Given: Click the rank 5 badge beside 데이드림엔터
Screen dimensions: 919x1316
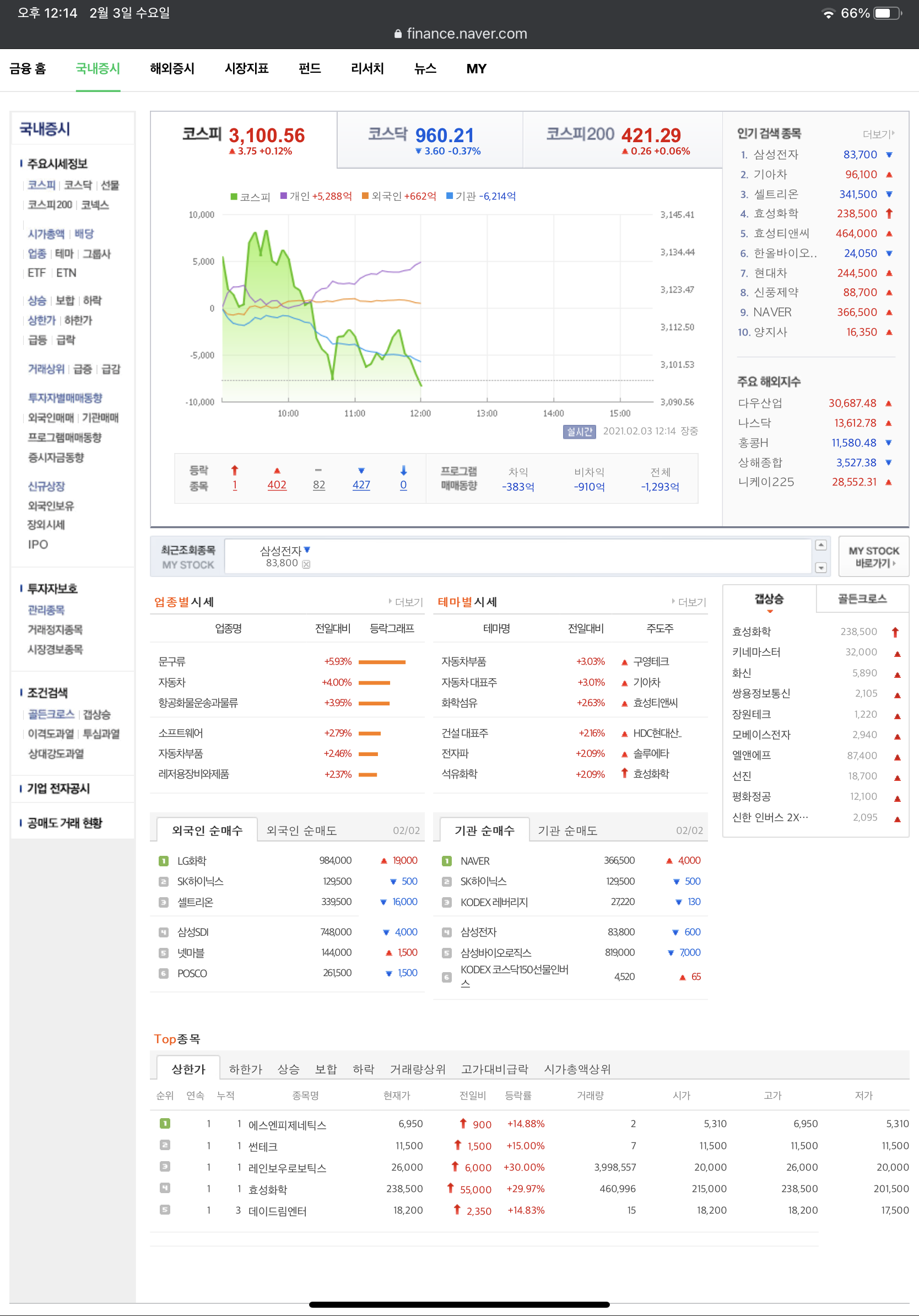Looking at the screenshot, I should coord(164,1210).
